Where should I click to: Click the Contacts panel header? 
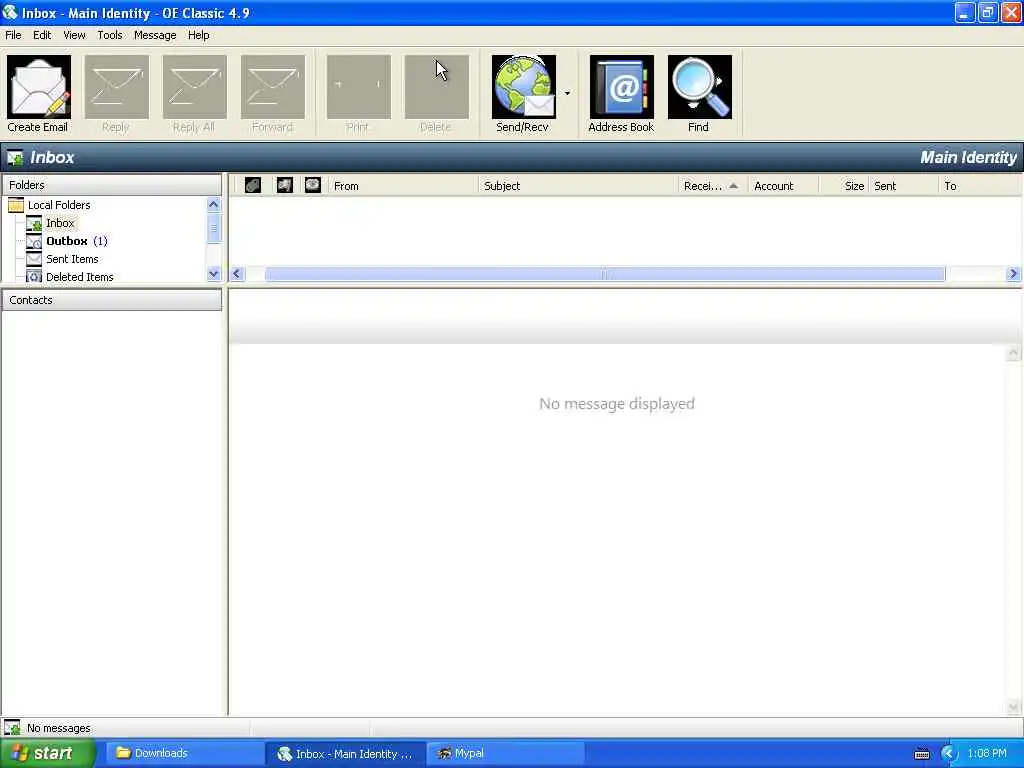112,300
